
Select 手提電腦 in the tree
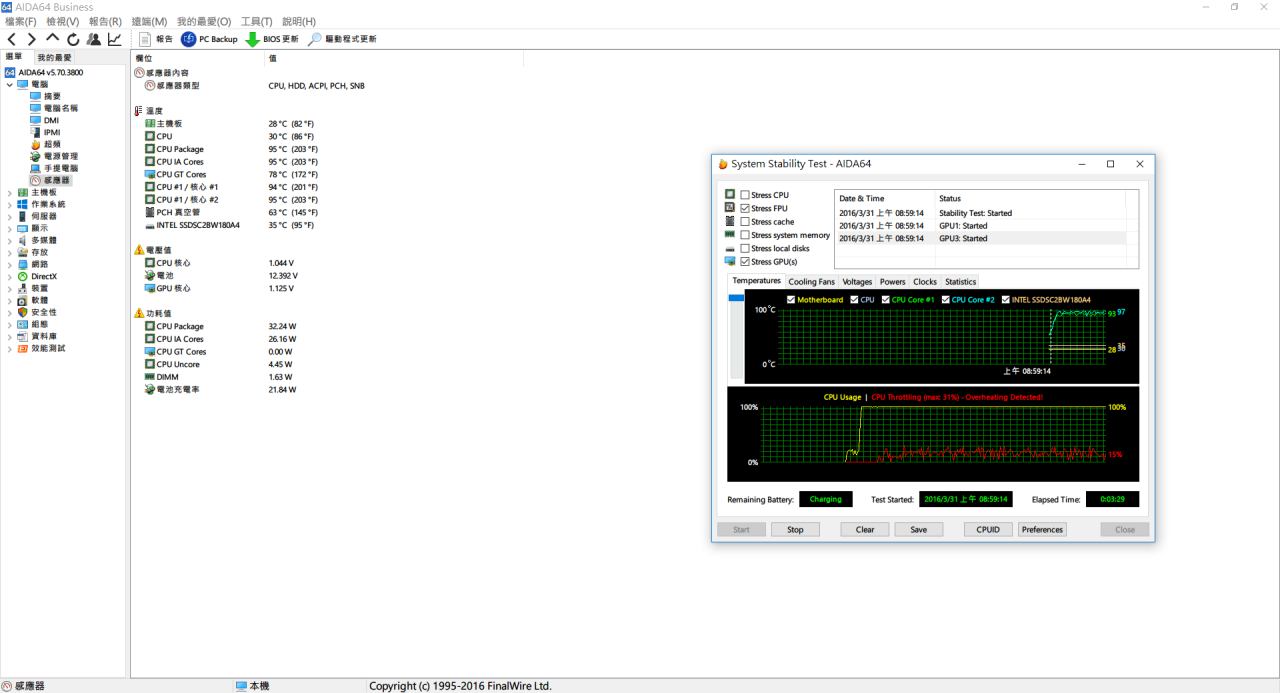(53, 168)
